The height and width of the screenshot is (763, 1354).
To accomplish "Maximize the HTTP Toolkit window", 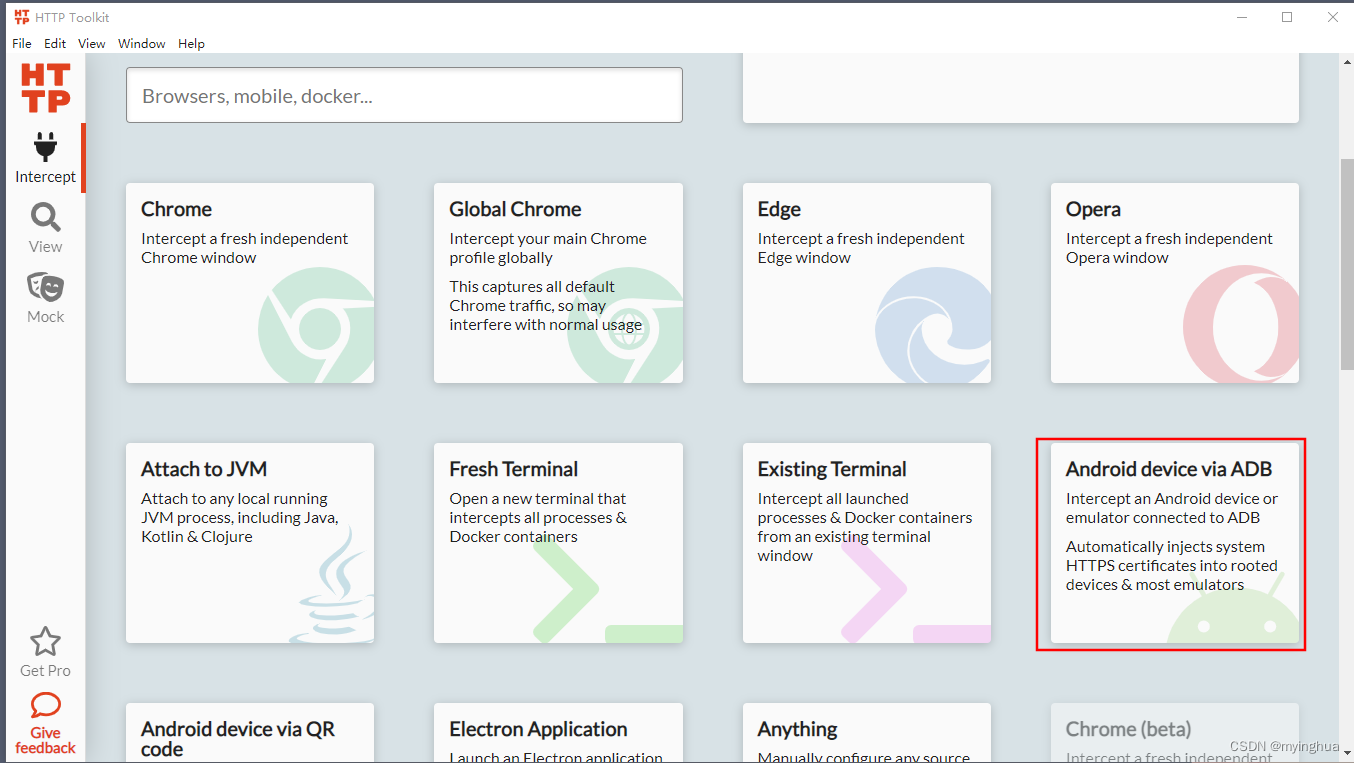I will (1287, 17).
